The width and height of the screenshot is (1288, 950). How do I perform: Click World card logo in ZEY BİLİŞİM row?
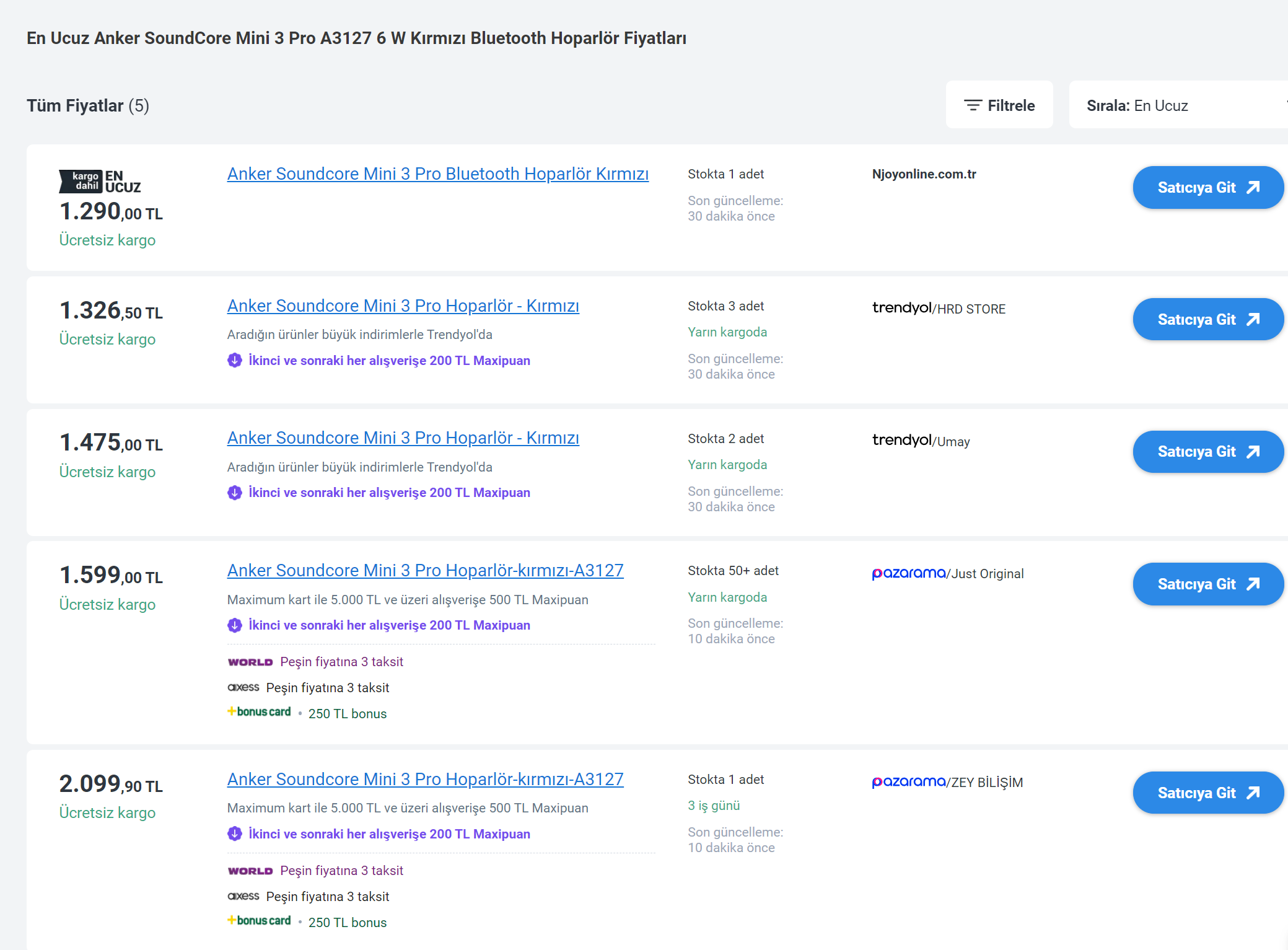[x=250, y=871]
